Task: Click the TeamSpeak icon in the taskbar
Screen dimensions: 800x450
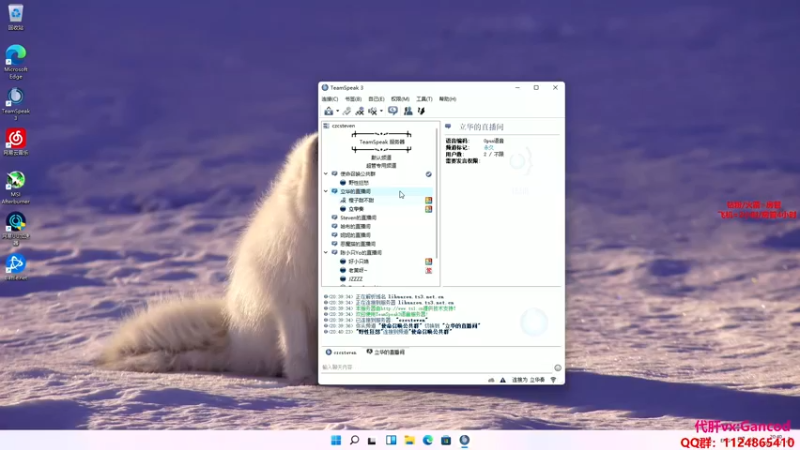Action: click(x=464, y=440)
